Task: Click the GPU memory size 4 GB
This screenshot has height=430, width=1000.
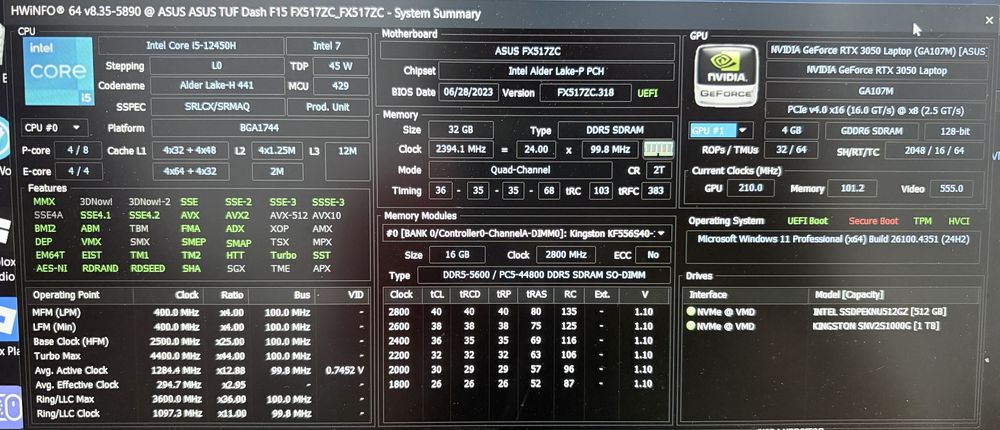Action: (791, 131)
